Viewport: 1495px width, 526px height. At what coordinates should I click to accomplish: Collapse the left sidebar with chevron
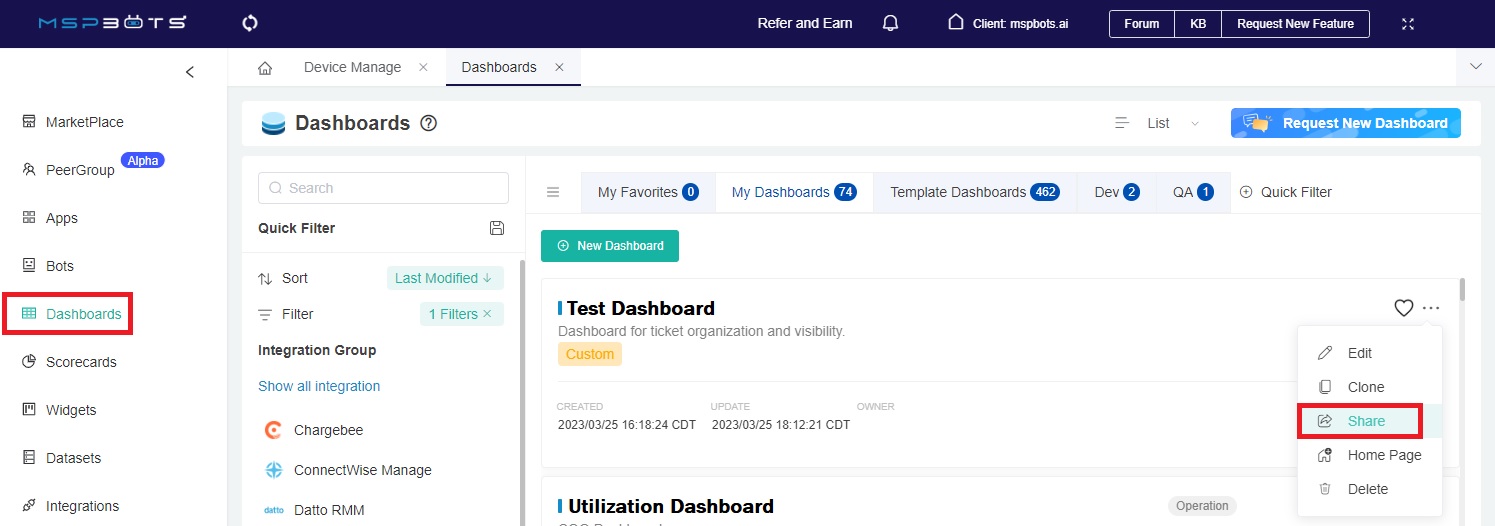pos(190,72)
